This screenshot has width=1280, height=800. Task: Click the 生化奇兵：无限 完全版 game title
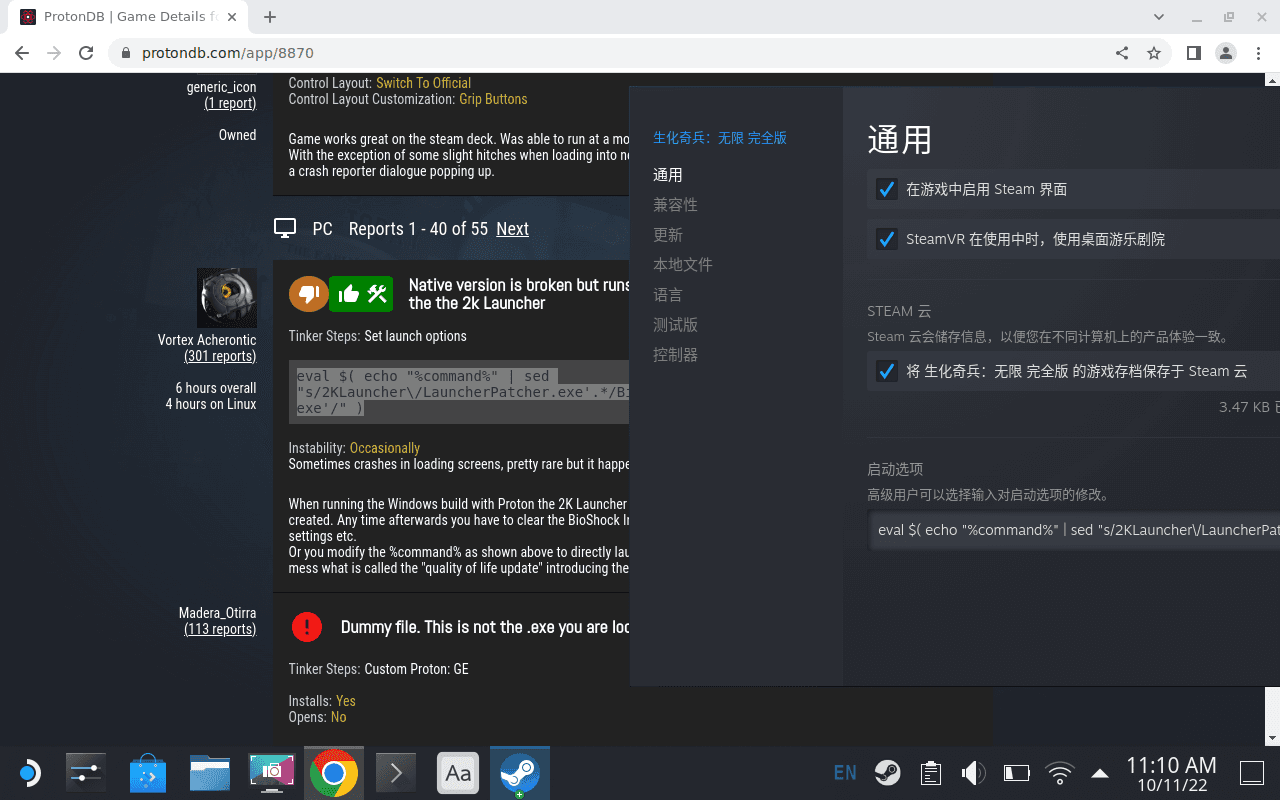(x=720, y=138)
